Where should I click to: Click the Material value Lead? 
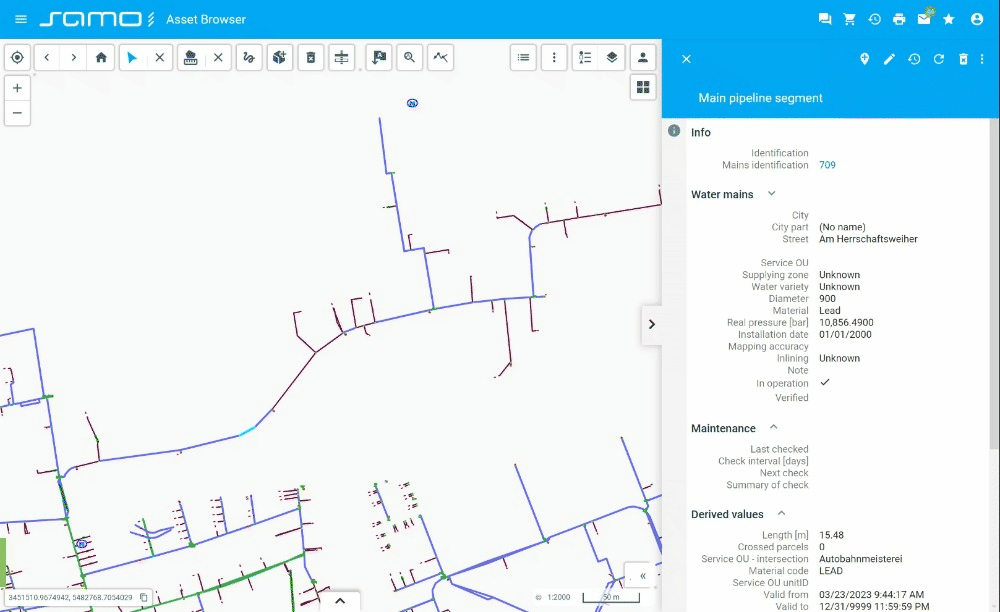pyautogui.click(x=829, y=310)
